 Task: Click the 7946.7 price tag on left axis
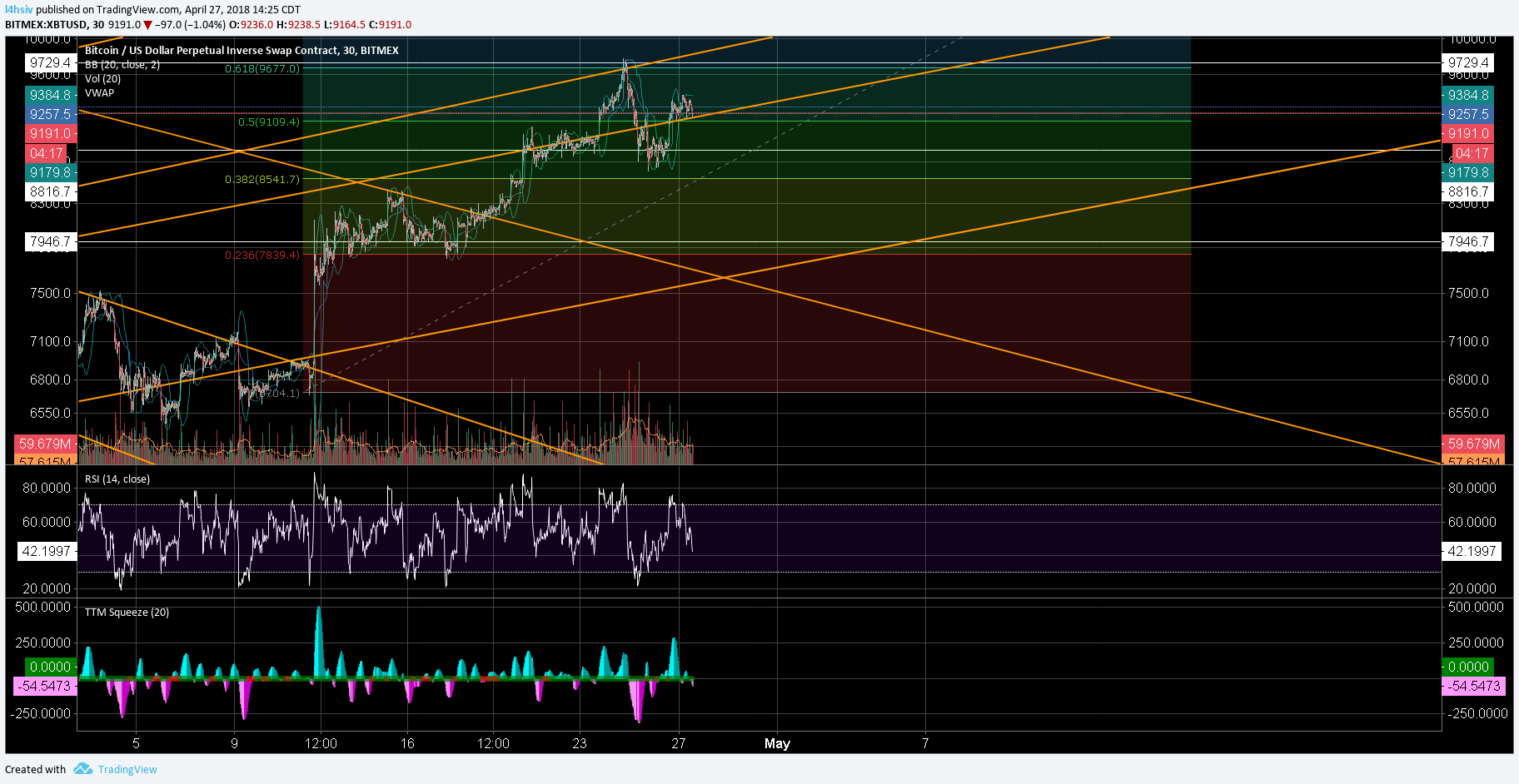click(50, 242)
